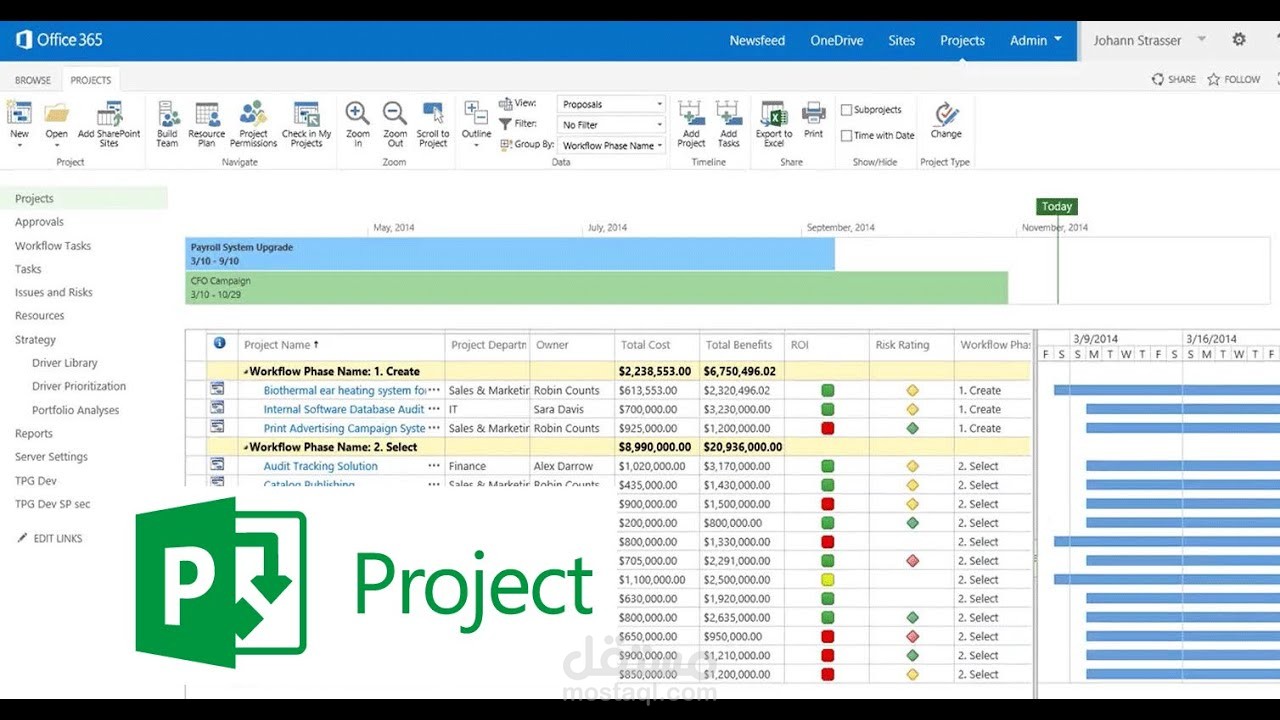Screen dimensions: 1280x720
Task: Open Sites from the header navigation
Action: 902,41
